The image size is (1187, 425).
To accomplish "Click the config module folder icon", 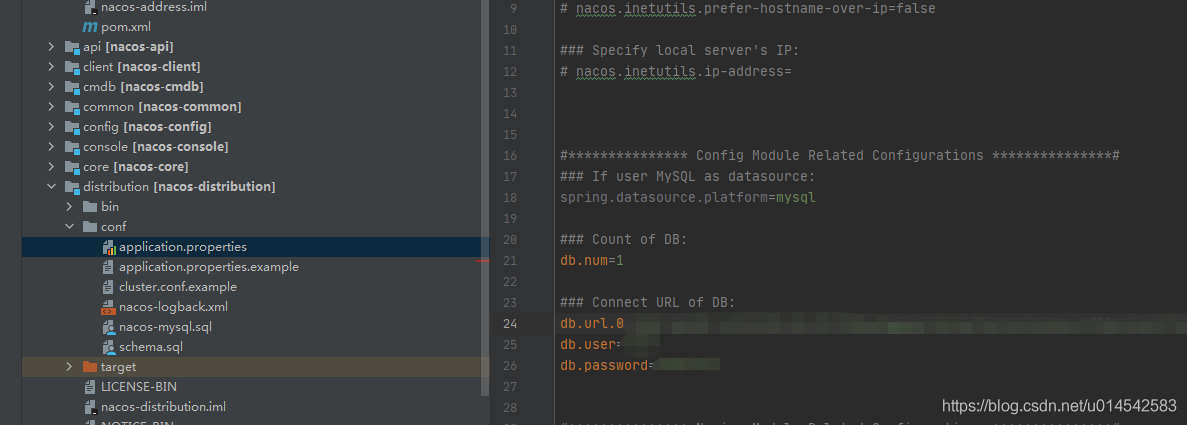I will click(72, 127).
